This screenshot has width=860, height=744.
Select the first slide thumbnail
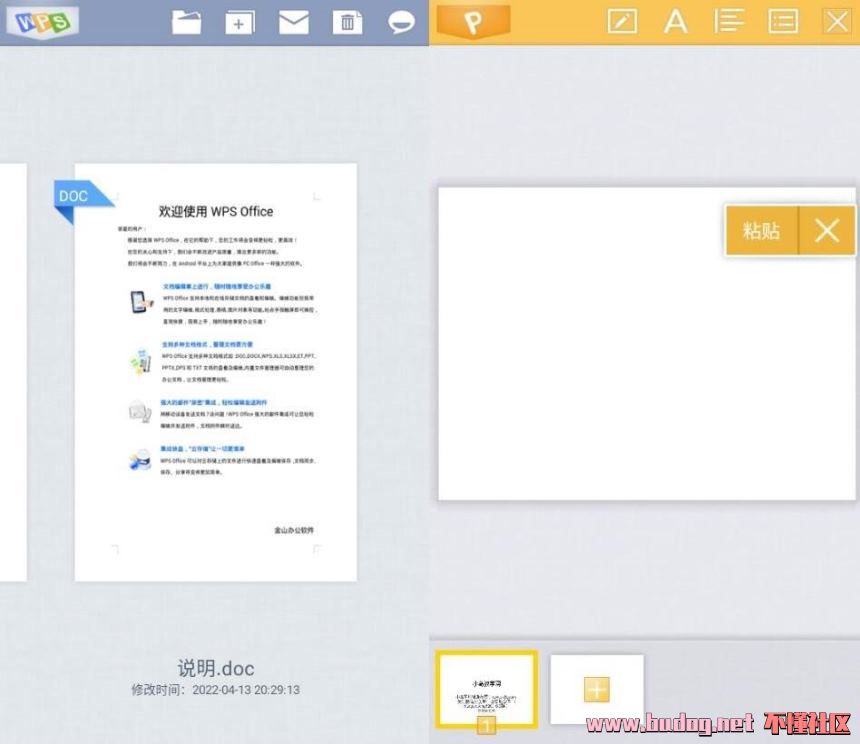[x=487, y=689]
